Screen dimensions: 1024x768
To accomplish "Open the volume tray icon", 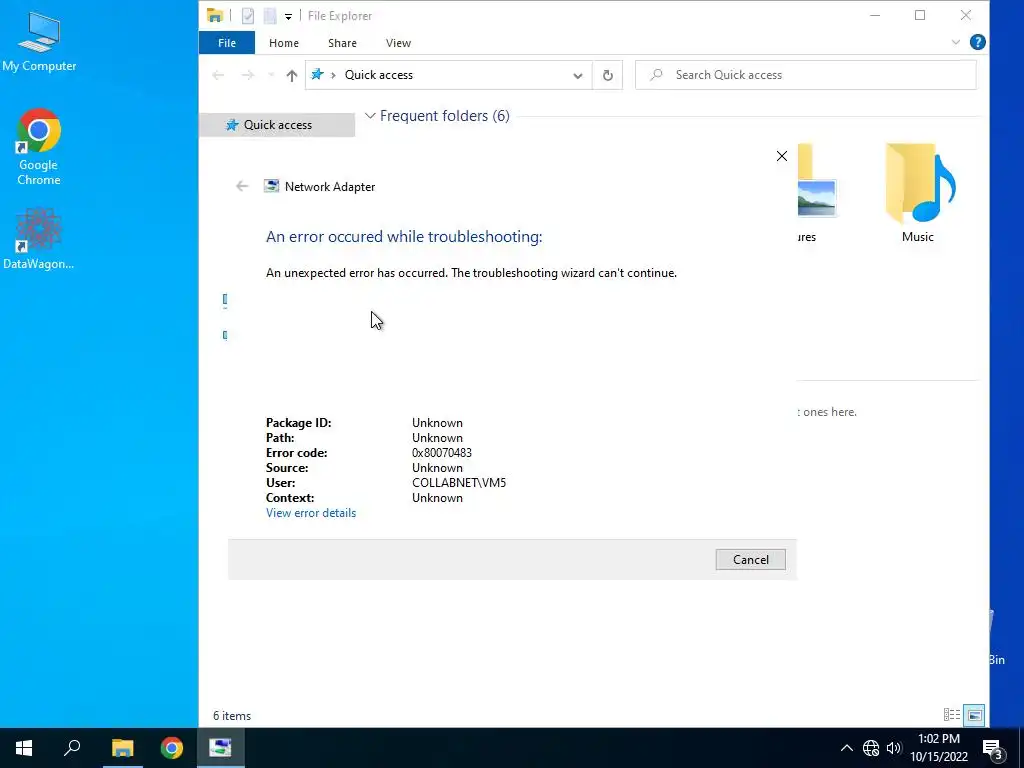I will pyautogui.click(x=894, y=748).
